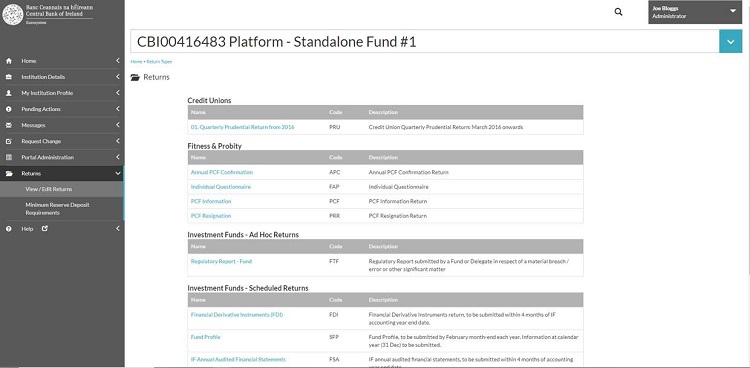Open the Individual Questionnaire return
750x368 pixels.
tap(221, 187)
